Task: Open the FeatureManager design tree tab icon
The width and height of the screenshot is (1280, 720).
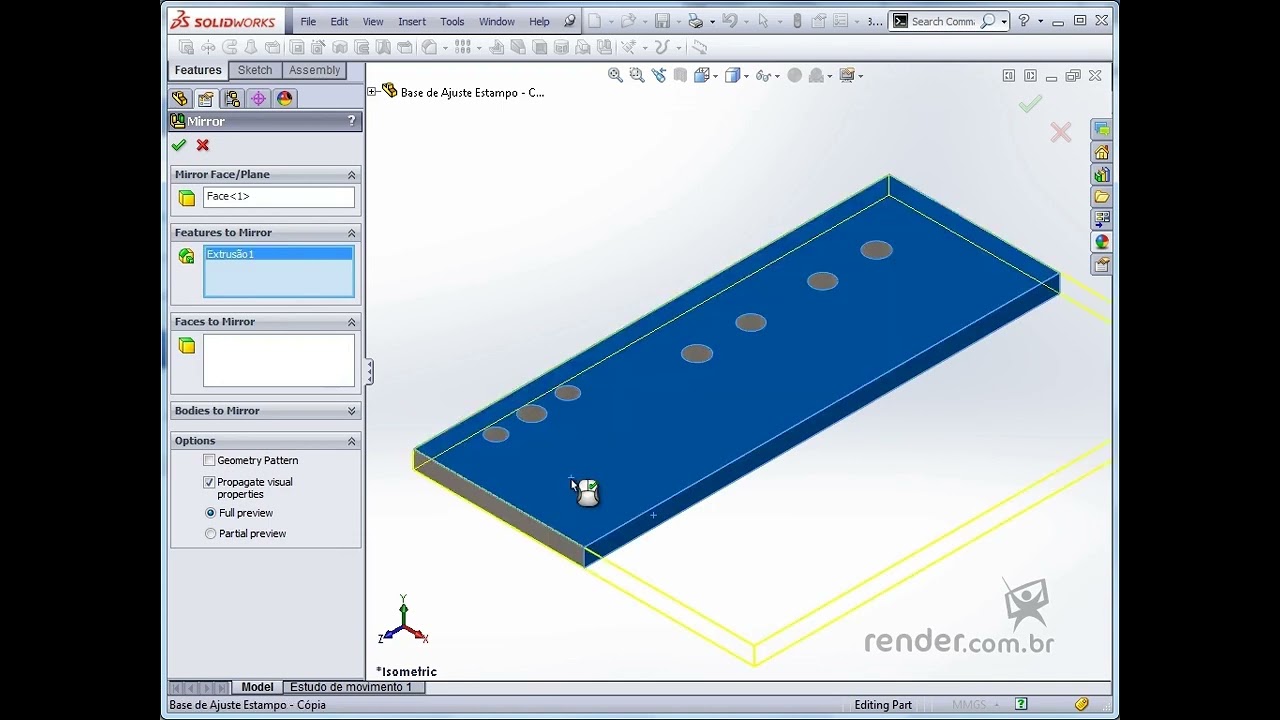Action: [179, 98]
